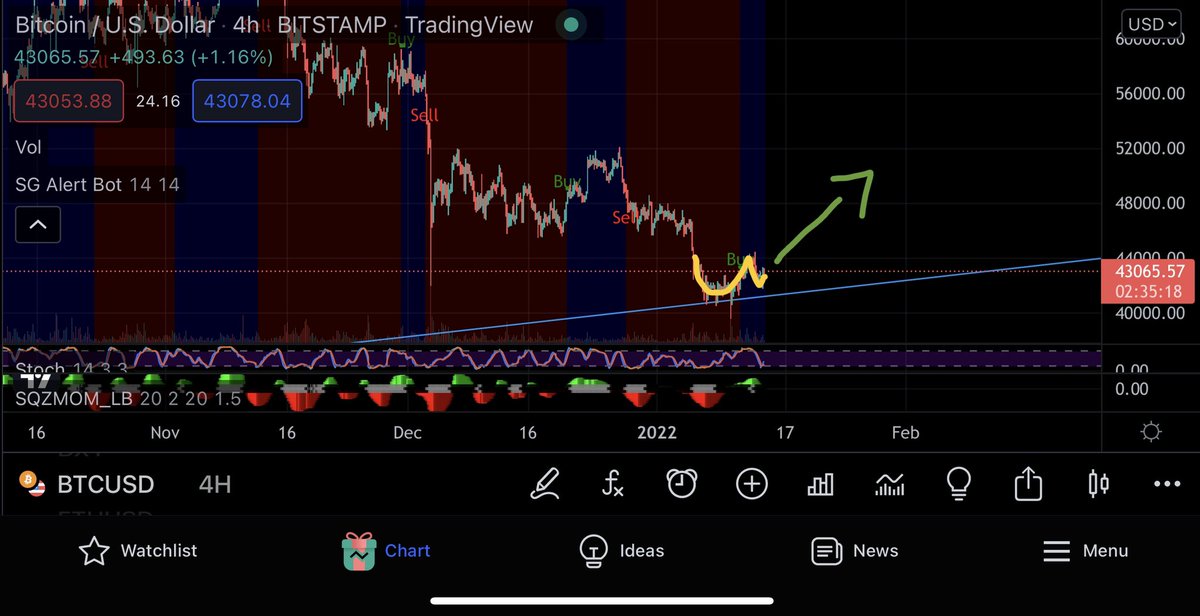Image resolution: width=1200 pixels, height=616 pixels.
Task: Change the 4H timeframe interval
Action: tap(215, 485)
